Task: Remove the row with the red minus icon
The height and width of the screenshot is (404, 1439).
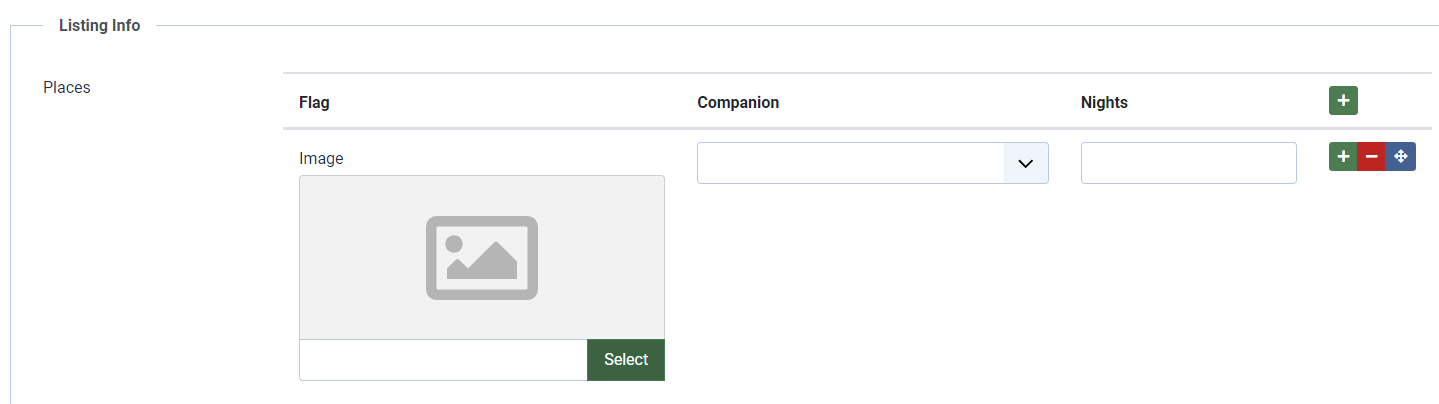Action: 1372,157
